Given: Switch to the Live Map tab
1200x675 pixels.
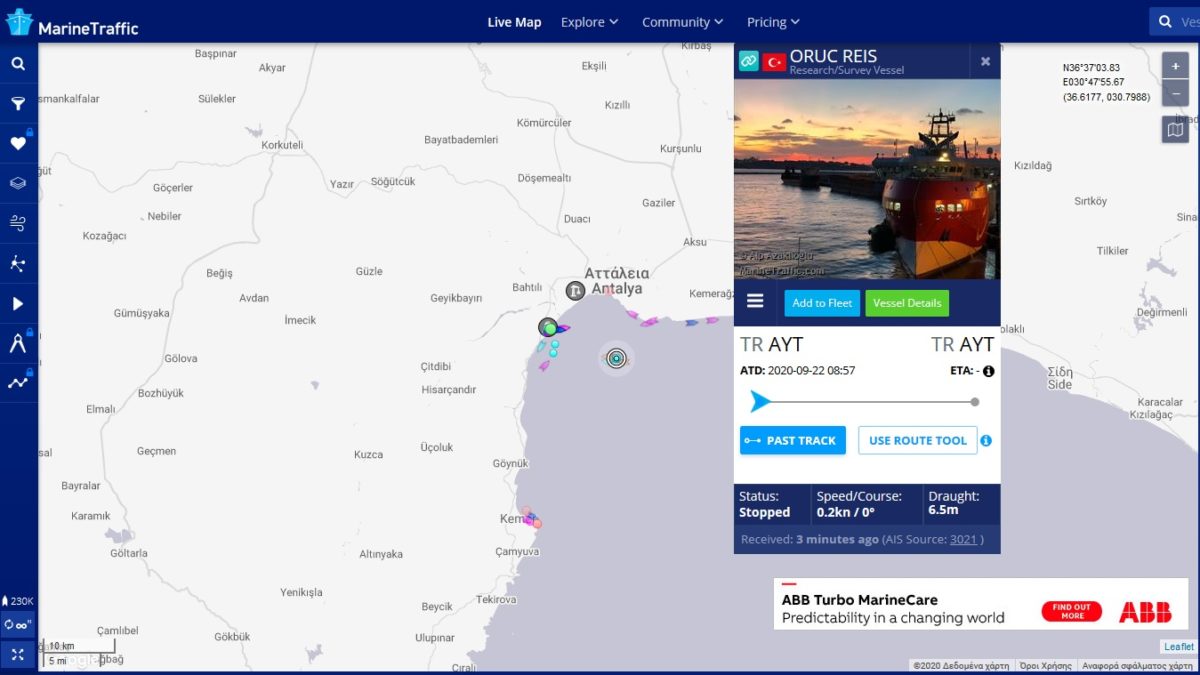Looking at the screenshot, I should pos(514,22).
